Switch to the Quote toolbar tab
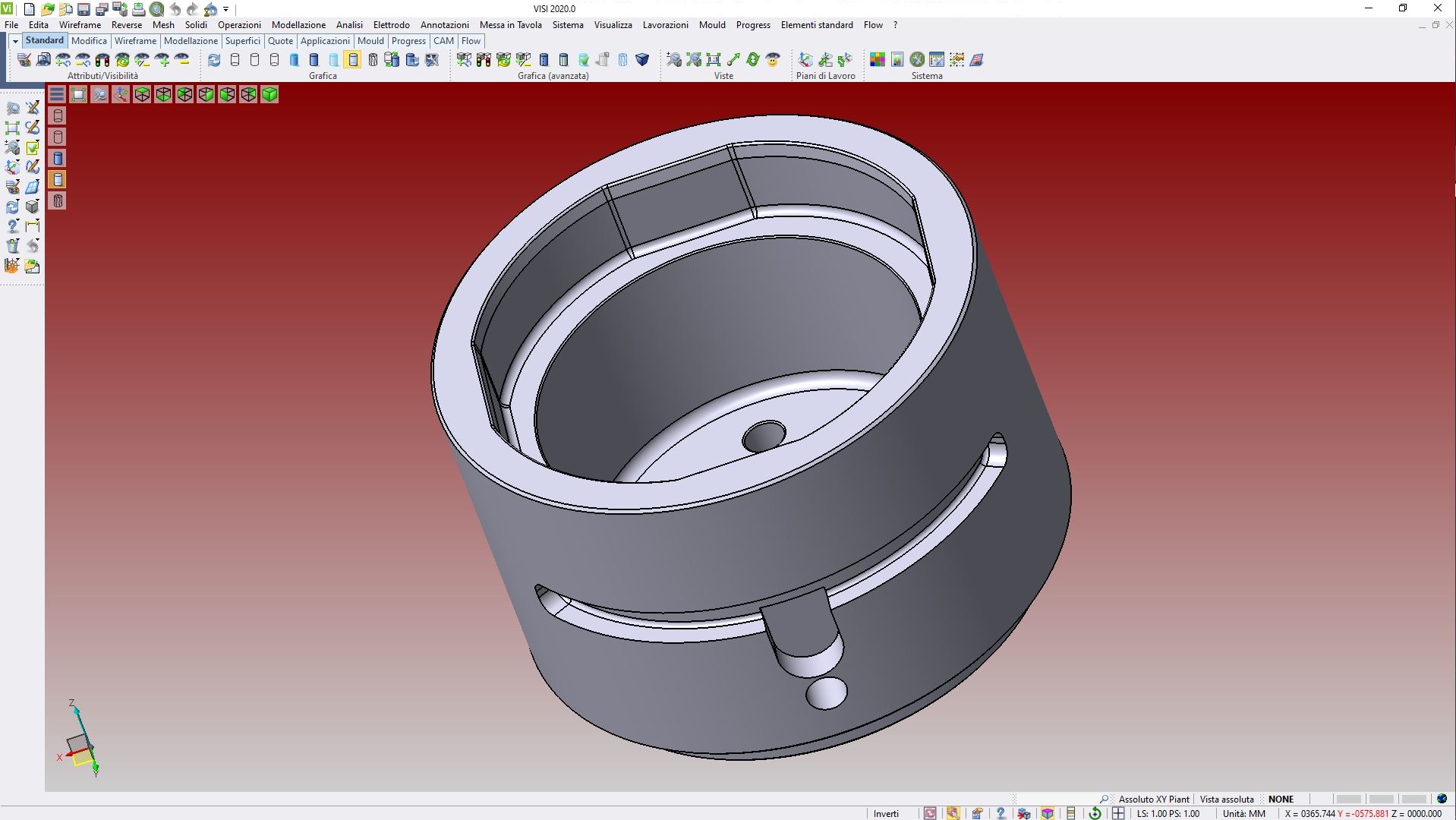Viewport: 1456px width, 820px height. tap(280, 41)
